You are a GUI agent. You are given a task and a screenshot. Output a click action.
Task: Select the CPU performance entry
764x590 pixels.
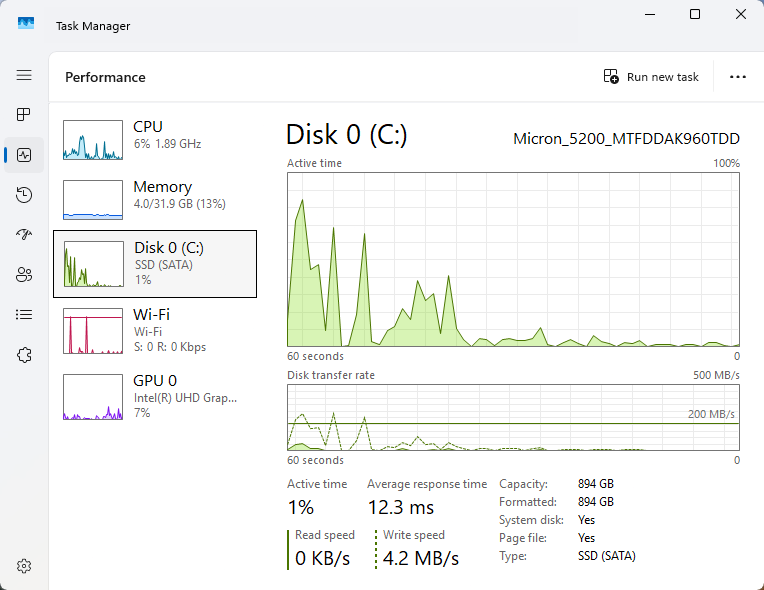coord(155,140)
